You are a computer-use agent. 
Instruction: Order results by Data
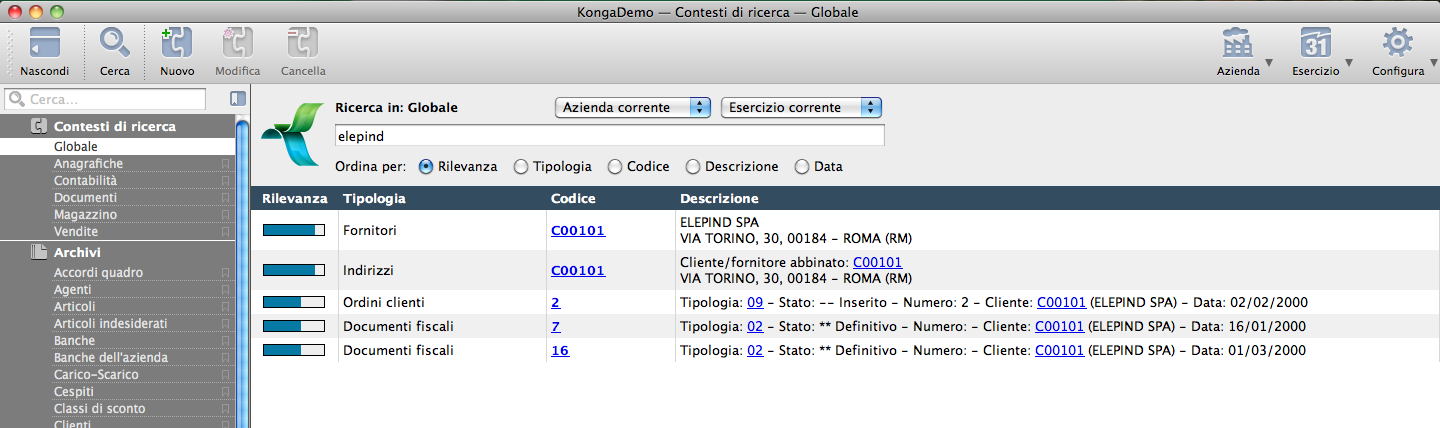pos(802,167)
